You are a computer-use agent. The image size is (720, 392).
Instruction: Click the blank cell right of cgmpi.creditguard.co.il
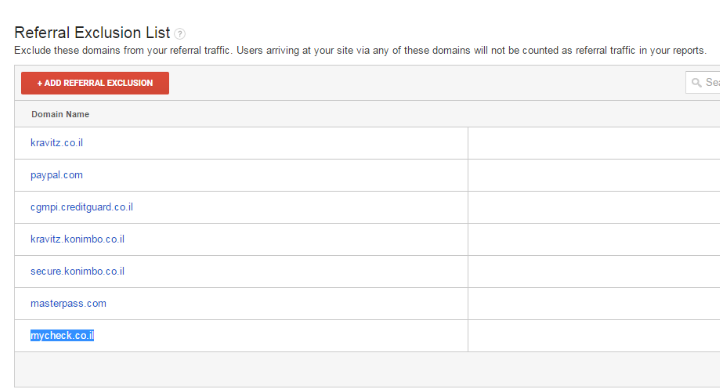[x=594, y=207]
